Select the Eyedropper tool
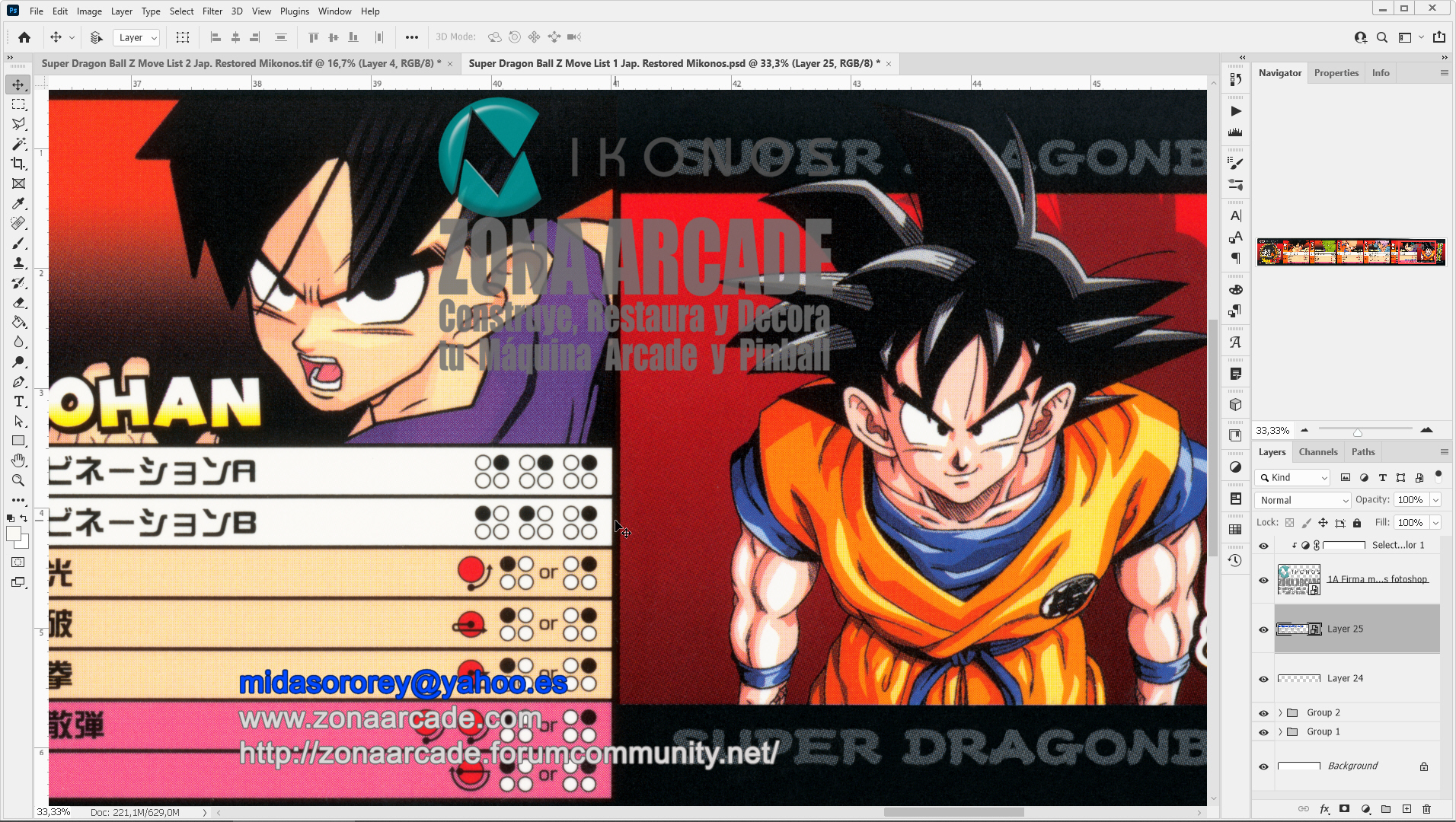This screenshot has height=822, width=1456. [x=18, y=203]
